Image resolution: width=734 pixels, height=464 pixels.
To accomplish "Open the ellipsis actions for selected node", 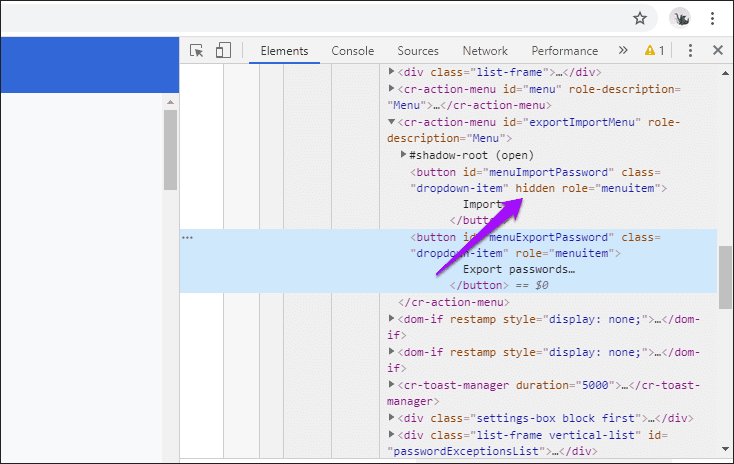I will tap(187, 238).
